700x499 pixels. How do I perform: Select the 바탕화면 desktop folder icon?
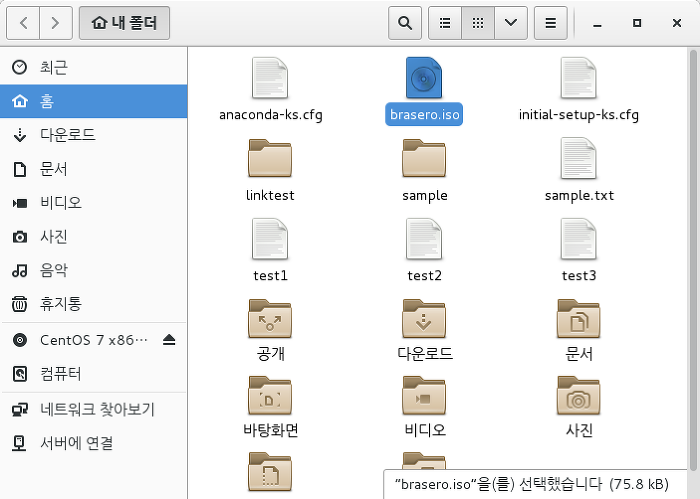click(x=270, y=395)
